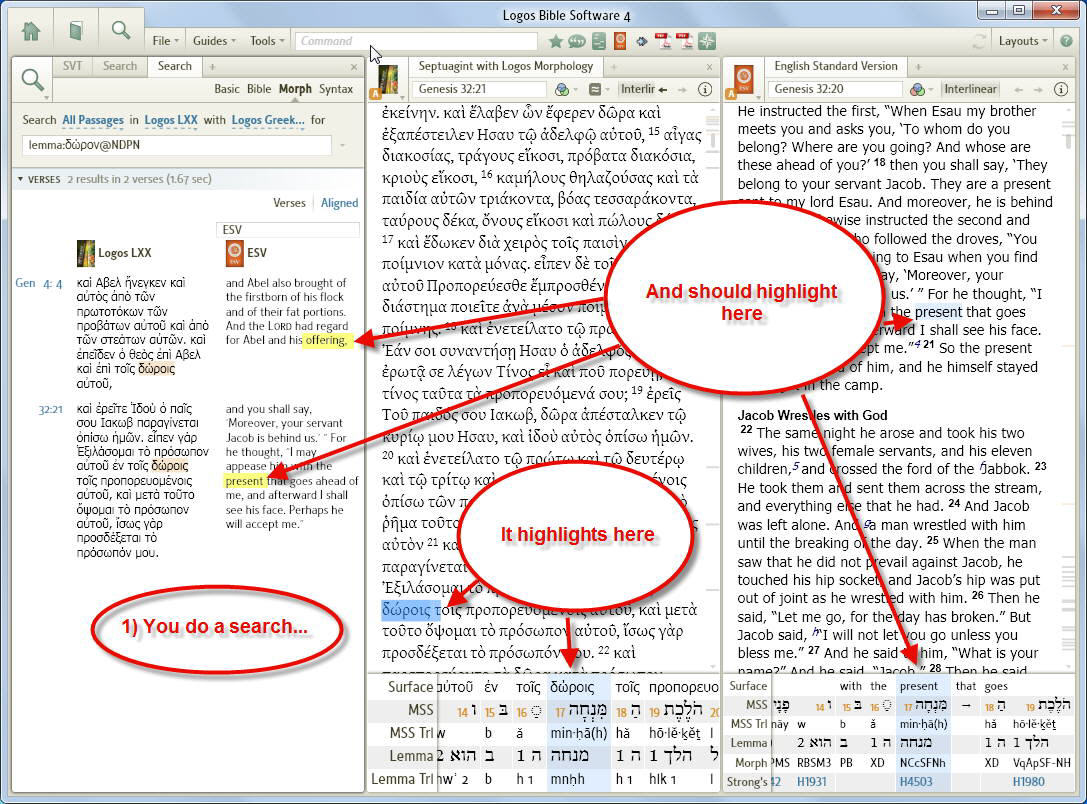This screenshot has height=804, width=1087.
Task: Switch results to Aligned view
Action: tap(340, 203)
